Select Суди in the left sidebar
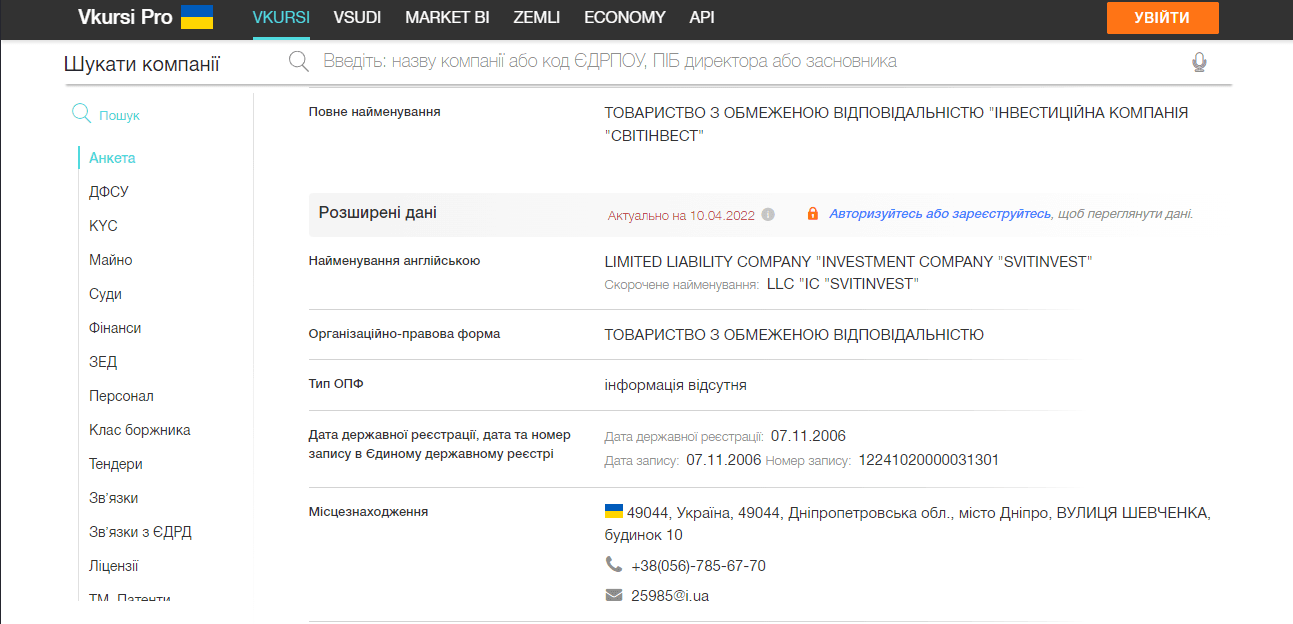Image resolution: width=1293 pixels, height=624 pixels. click(x=105, y=294)
